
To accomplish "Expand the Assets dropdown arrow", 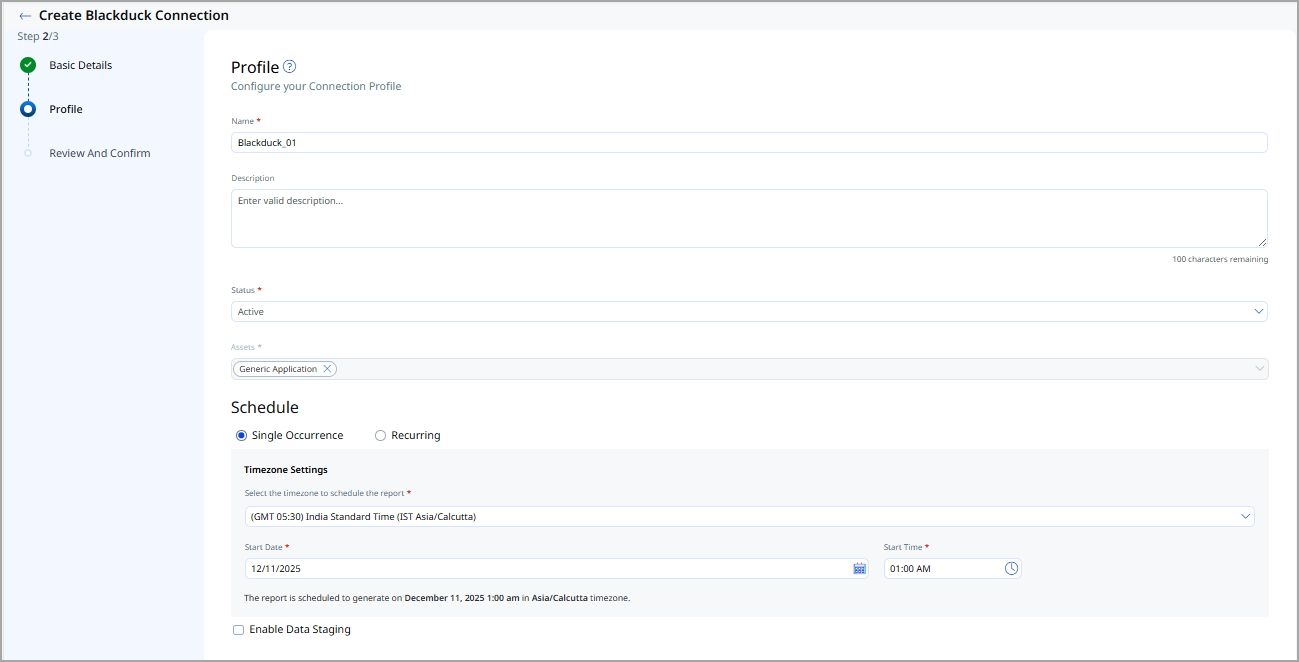I will (1259, 369).
